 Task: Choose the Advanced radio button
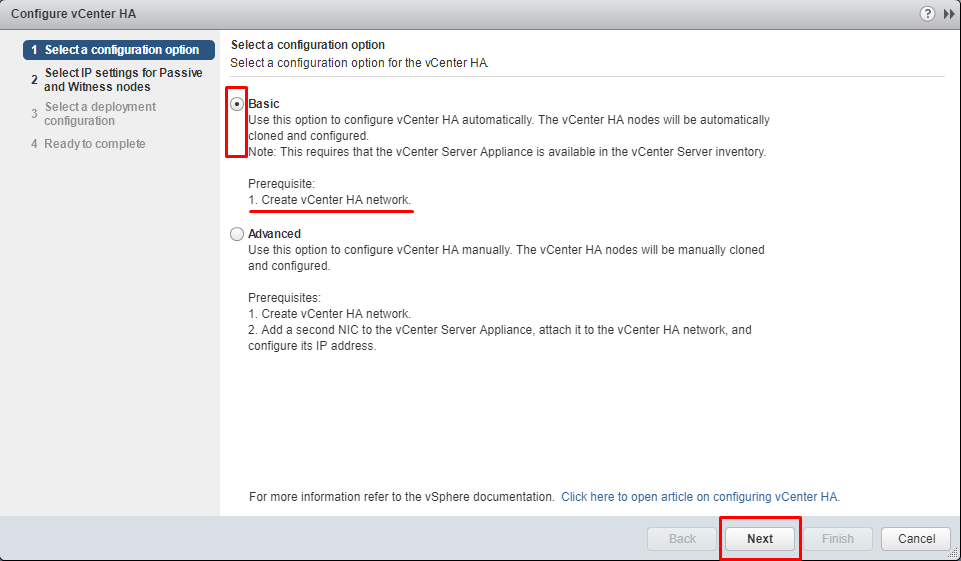click(x=237, y=234)
